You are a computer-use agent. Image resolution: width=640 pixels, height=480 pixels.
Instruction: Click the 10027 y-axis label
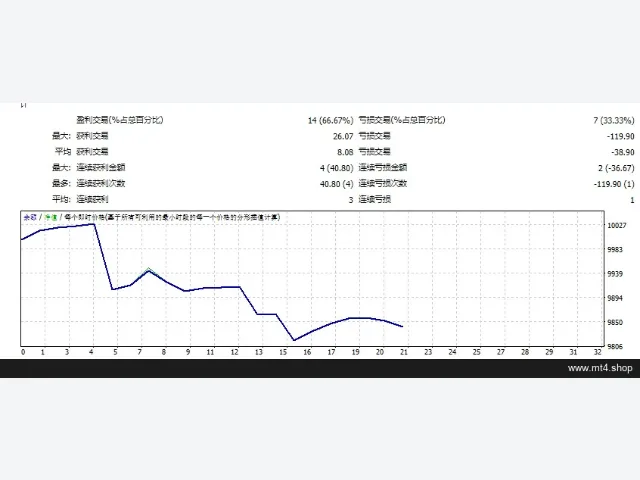click(617, 225)
